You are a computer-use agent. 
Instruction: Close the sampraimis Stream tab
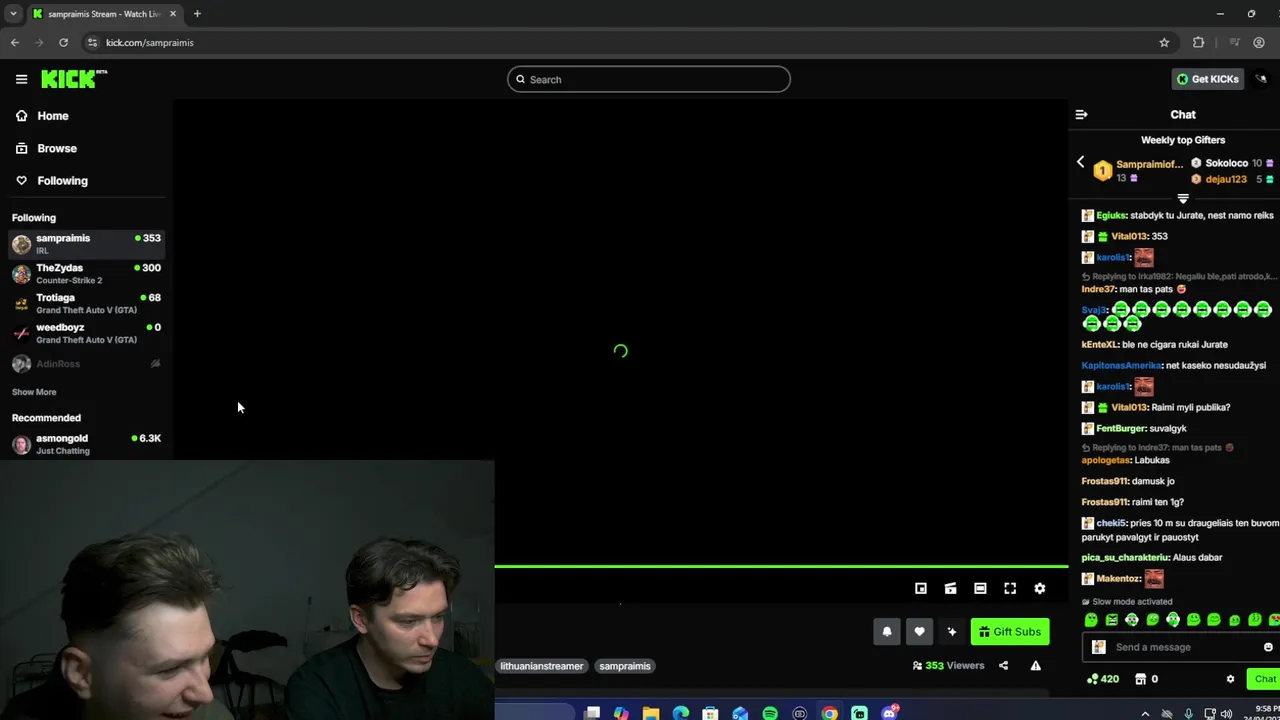[x=173, y=14]
